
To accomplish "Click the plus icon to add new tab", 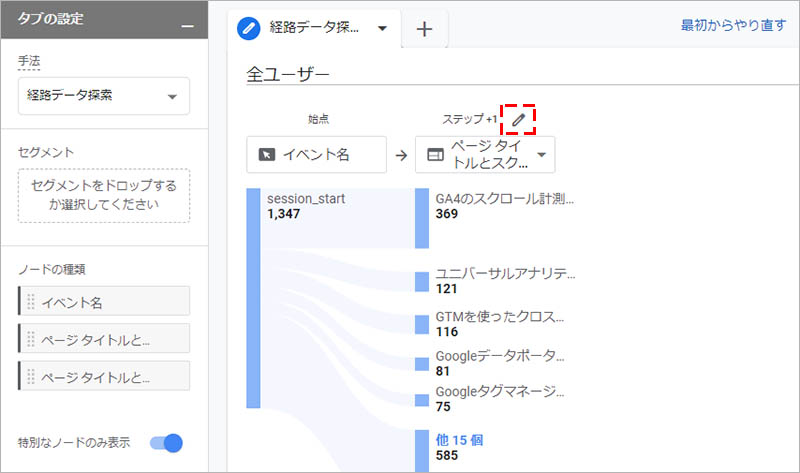I will coord(424,29).
